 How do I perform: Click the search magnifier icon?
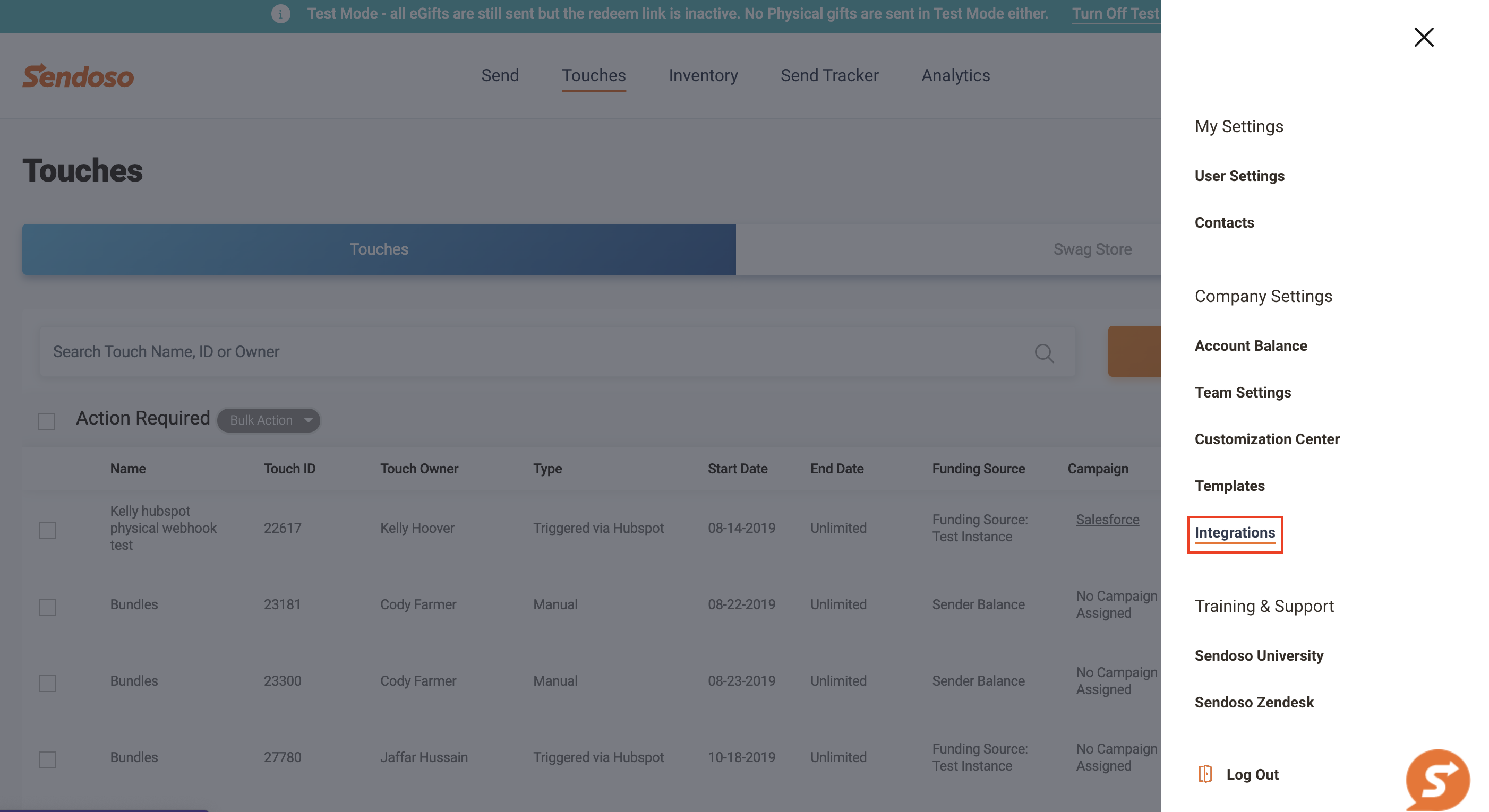coord(1044,353)
